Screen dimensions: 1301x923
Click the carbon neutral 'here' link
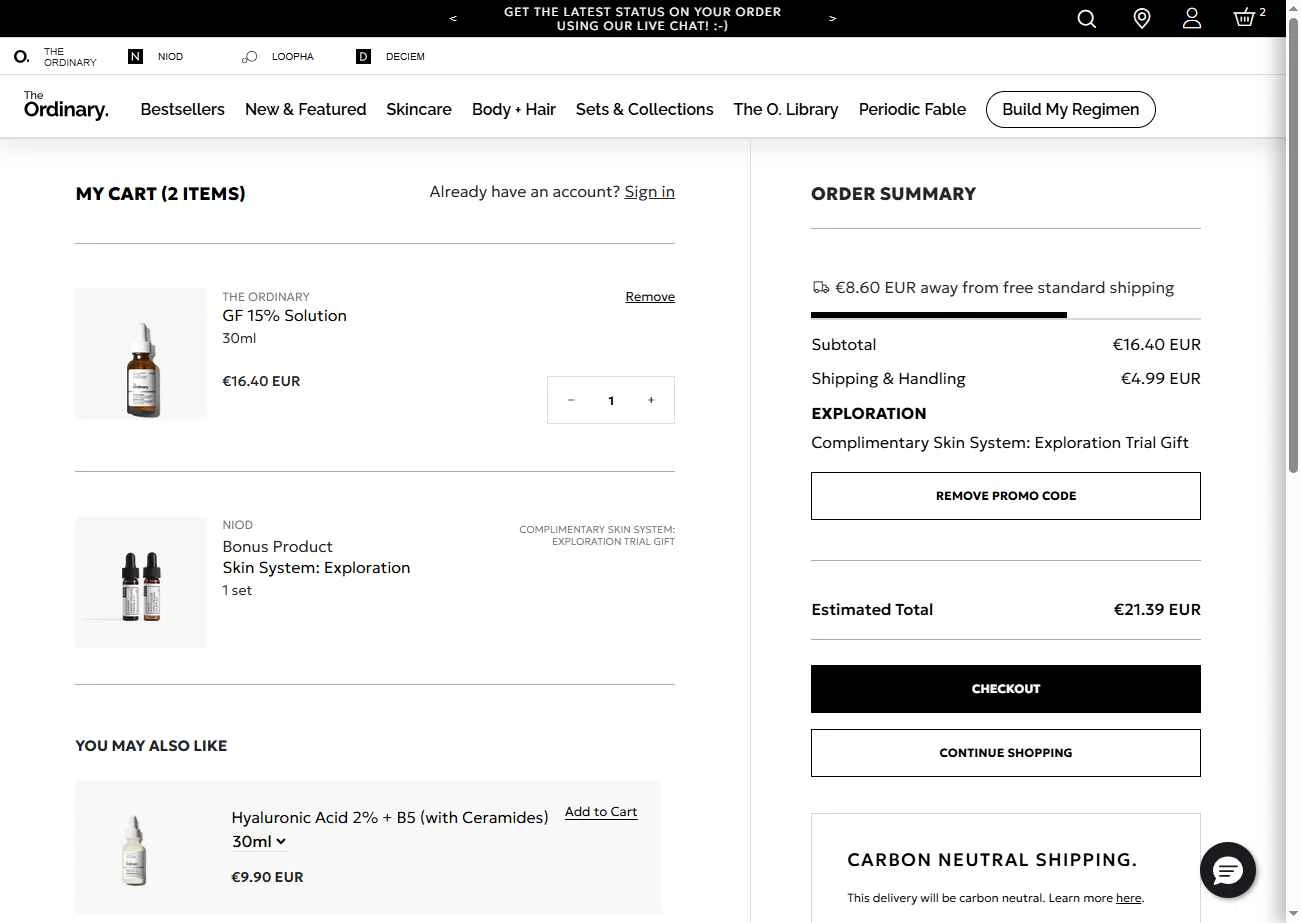coord(1128,898)
